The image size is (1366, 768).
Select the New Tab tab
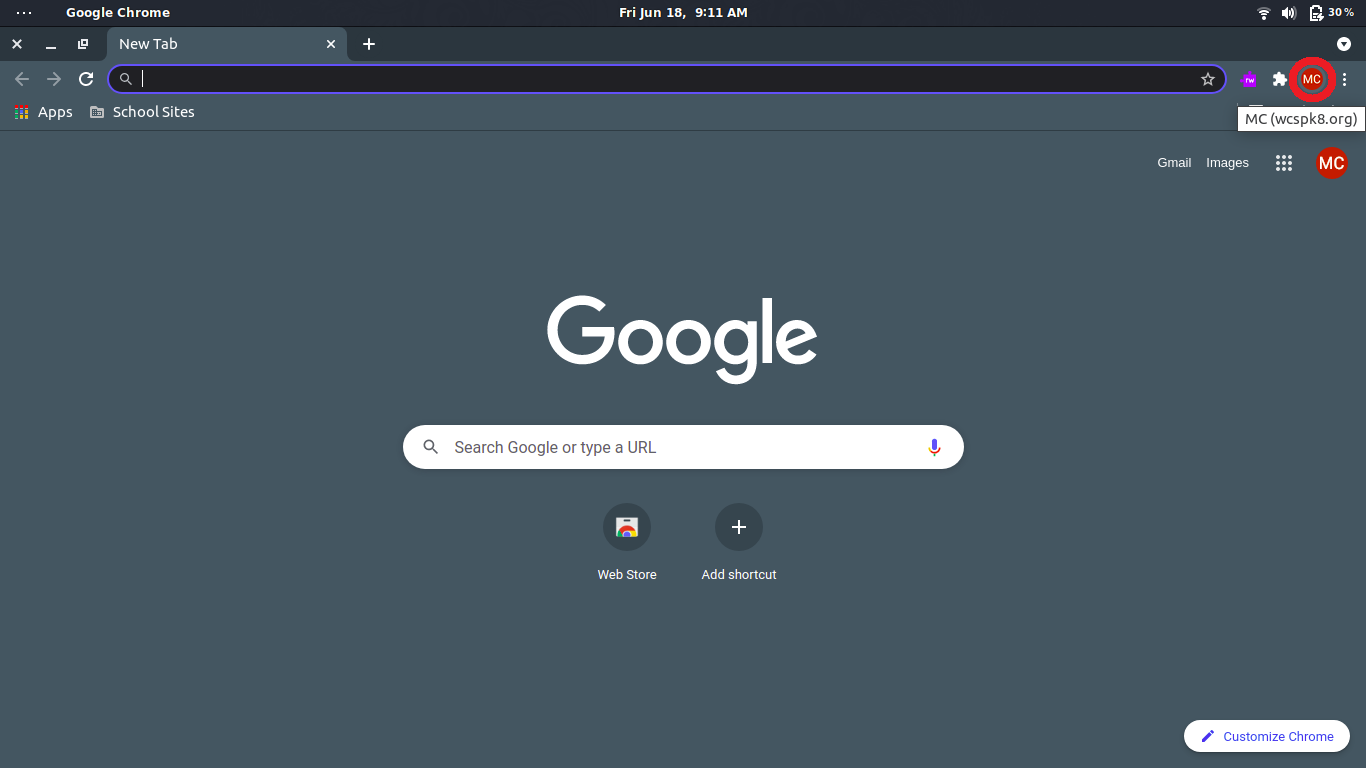tap(227, 44)
